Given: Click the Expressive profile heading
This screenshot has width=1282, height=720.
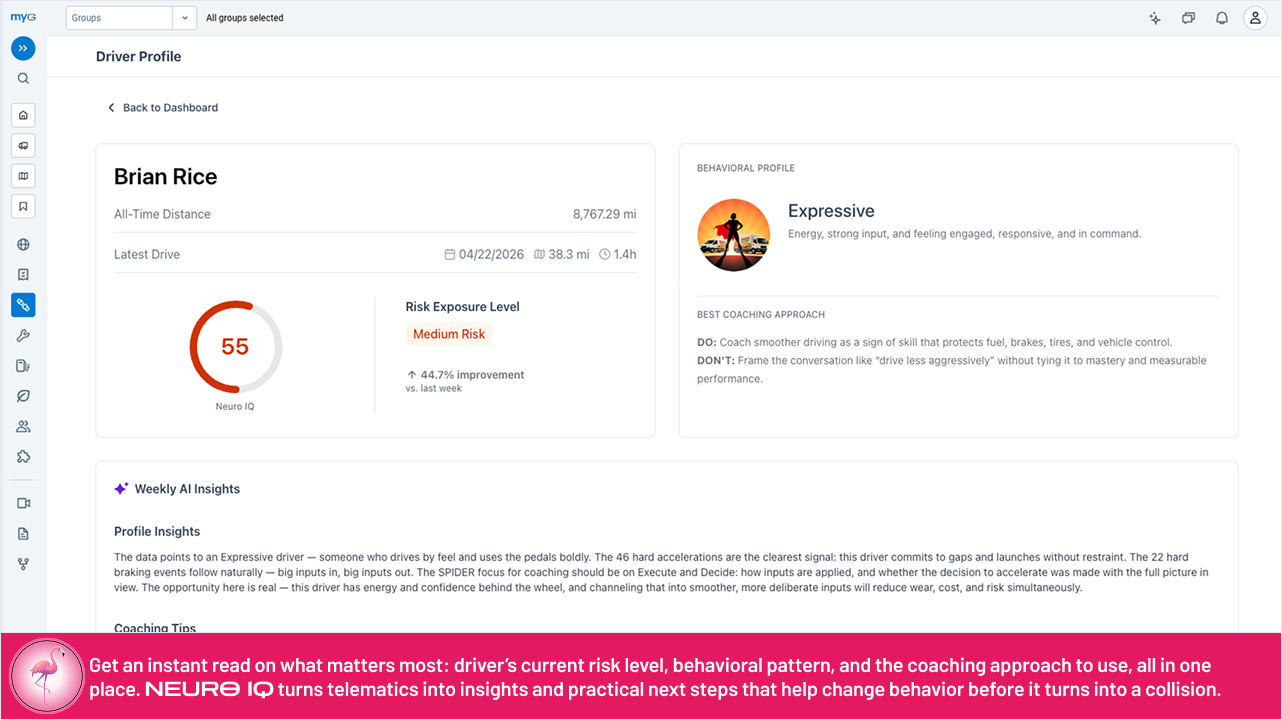Looking at the screenshot, I should tap(831, 211).
